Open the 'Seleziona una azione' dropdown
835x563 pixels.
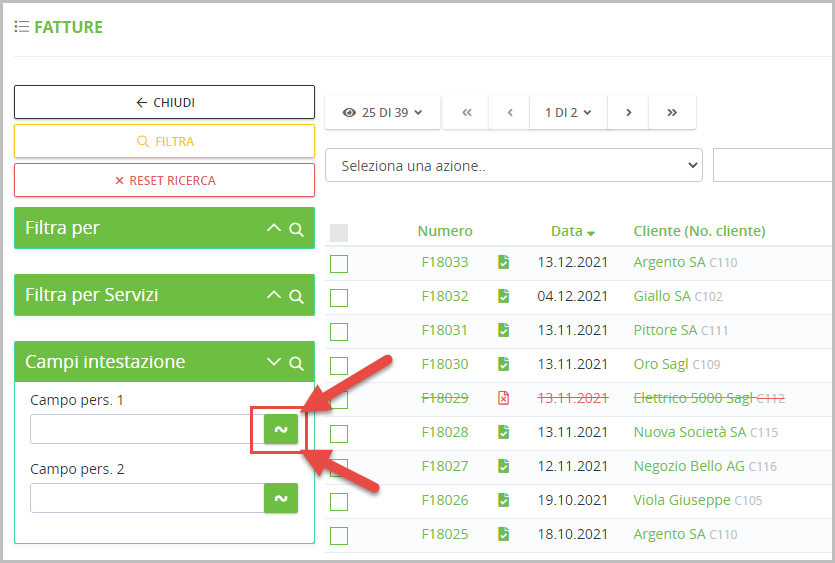pyautogui.click(x=513, y=166)
